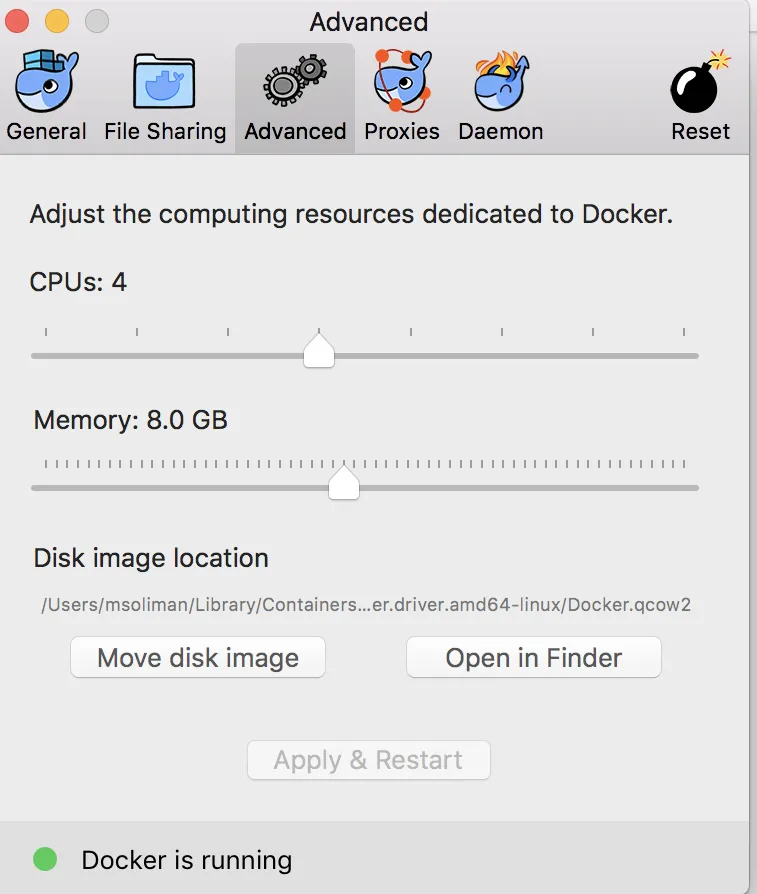Click the greyed-out zoom window button

coord(96,21)
